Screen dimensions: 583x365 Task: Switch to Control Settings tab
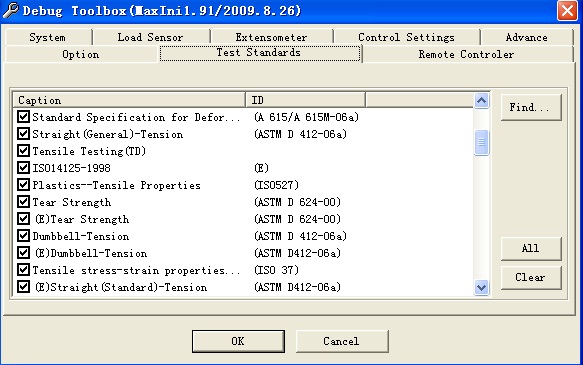tap(406, 38)
